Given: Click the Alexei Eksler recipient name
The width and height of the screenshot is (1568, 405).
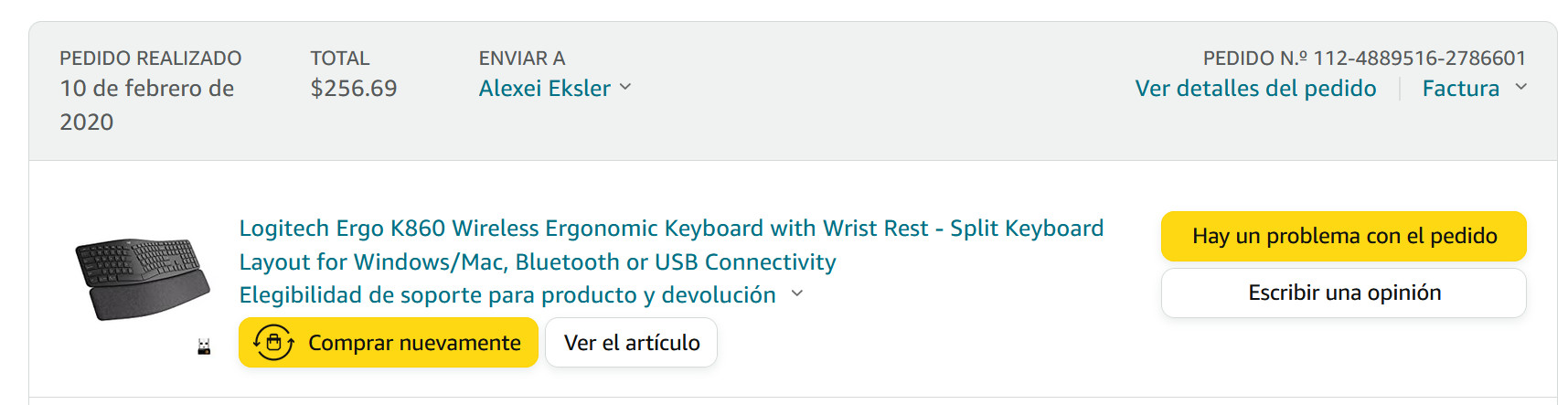Looking at the screenshot, I should click(x=545, y=89).
